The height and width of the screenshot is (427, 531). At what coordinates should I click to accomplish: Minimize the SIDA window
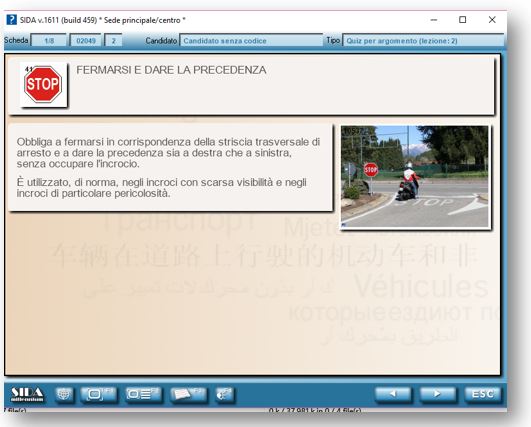(433, 20)
